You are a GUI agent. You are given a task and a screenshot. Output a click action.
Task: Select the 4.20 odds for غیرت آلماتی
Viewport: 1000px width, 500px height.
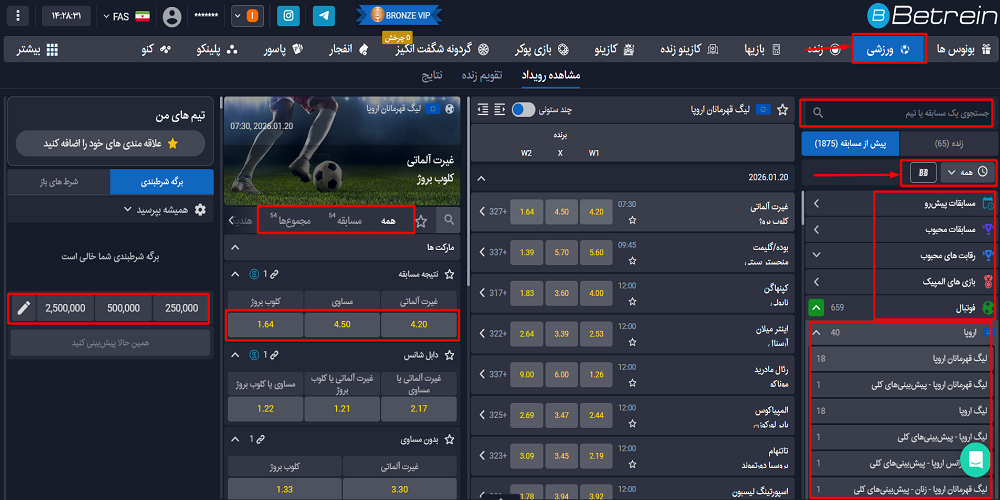coord(419,324)
